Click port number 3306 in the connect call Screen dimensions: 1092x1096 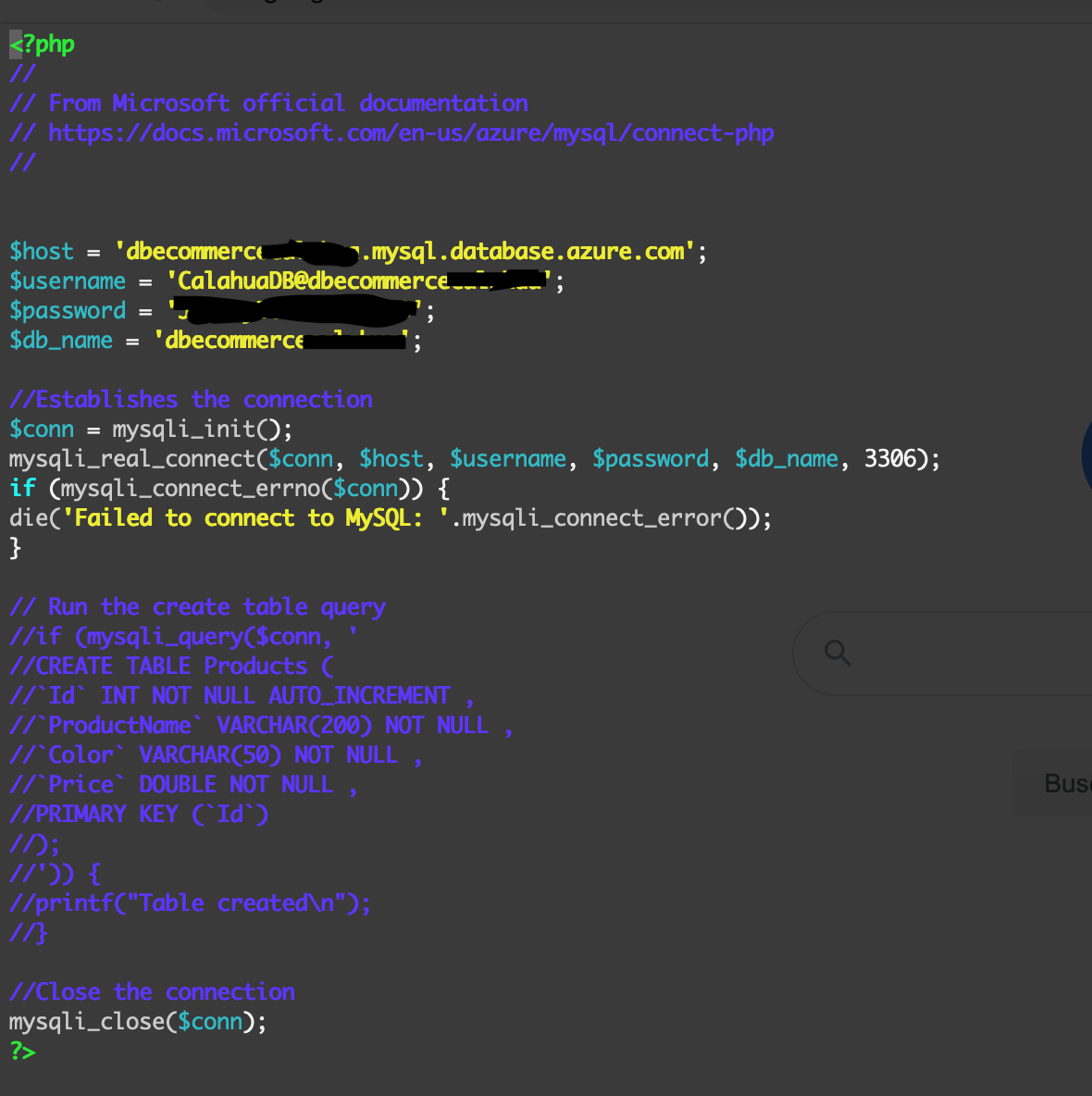pyautogui.click(x=890, y=458)
